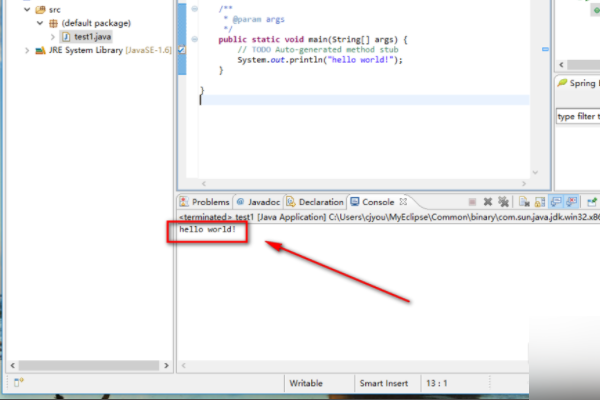The width and height of the screenshot is (600, 400).
Task: Select test1.java in package explorer
Action: click(94, 36)
